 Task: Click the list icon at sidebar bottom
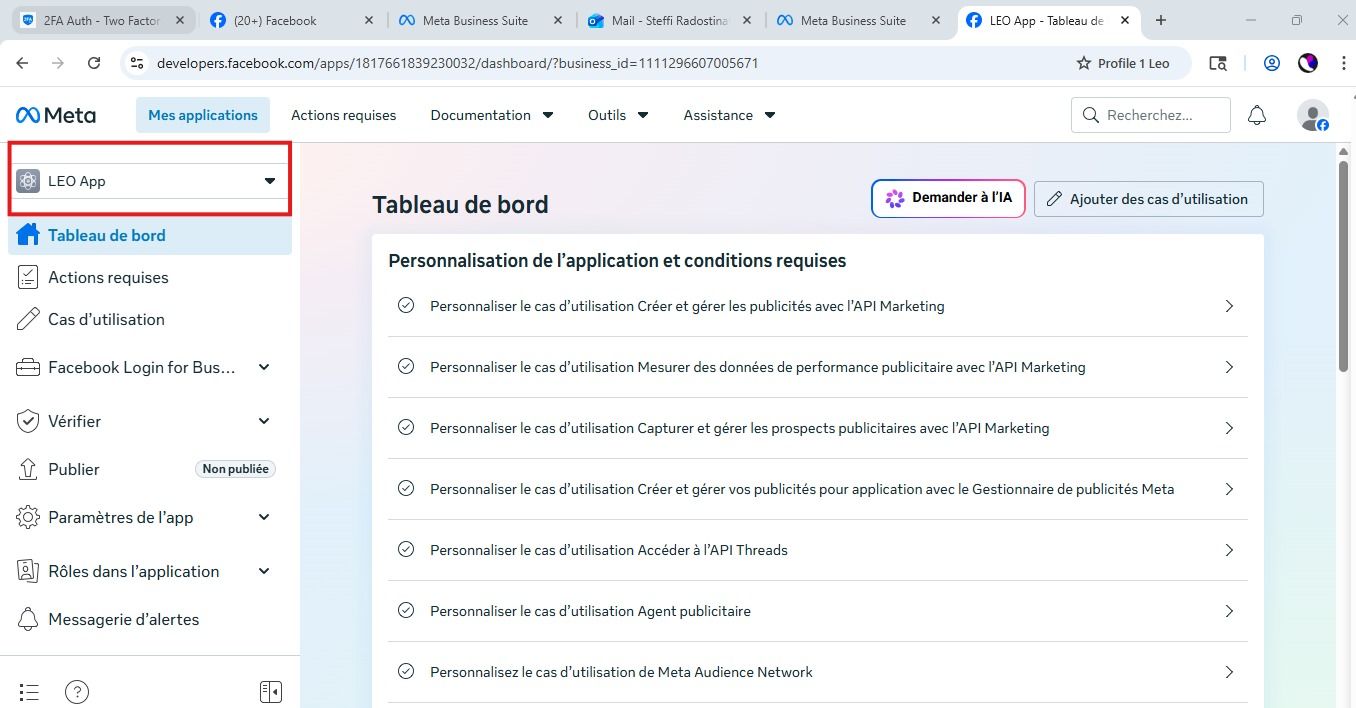click(28, 691)
